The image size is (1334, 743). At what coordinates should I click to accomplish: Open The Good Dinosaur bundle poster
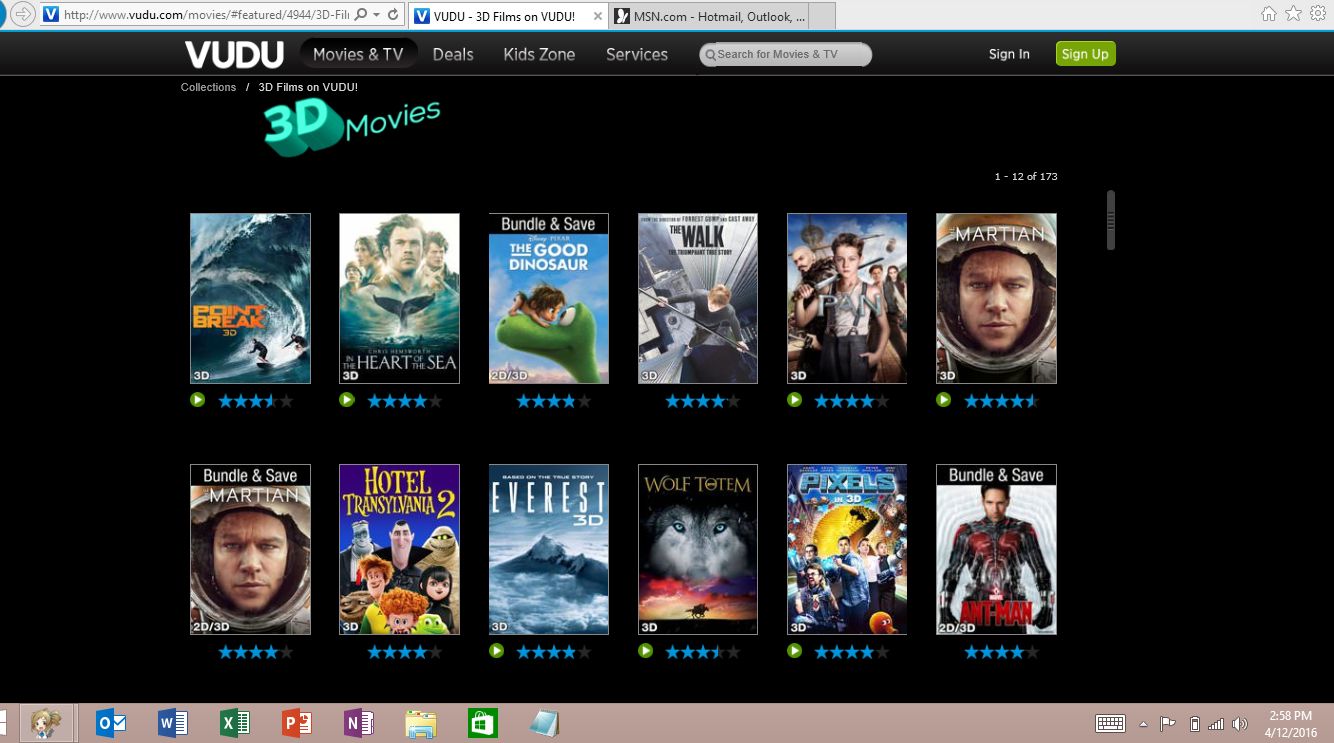point(548,298)
